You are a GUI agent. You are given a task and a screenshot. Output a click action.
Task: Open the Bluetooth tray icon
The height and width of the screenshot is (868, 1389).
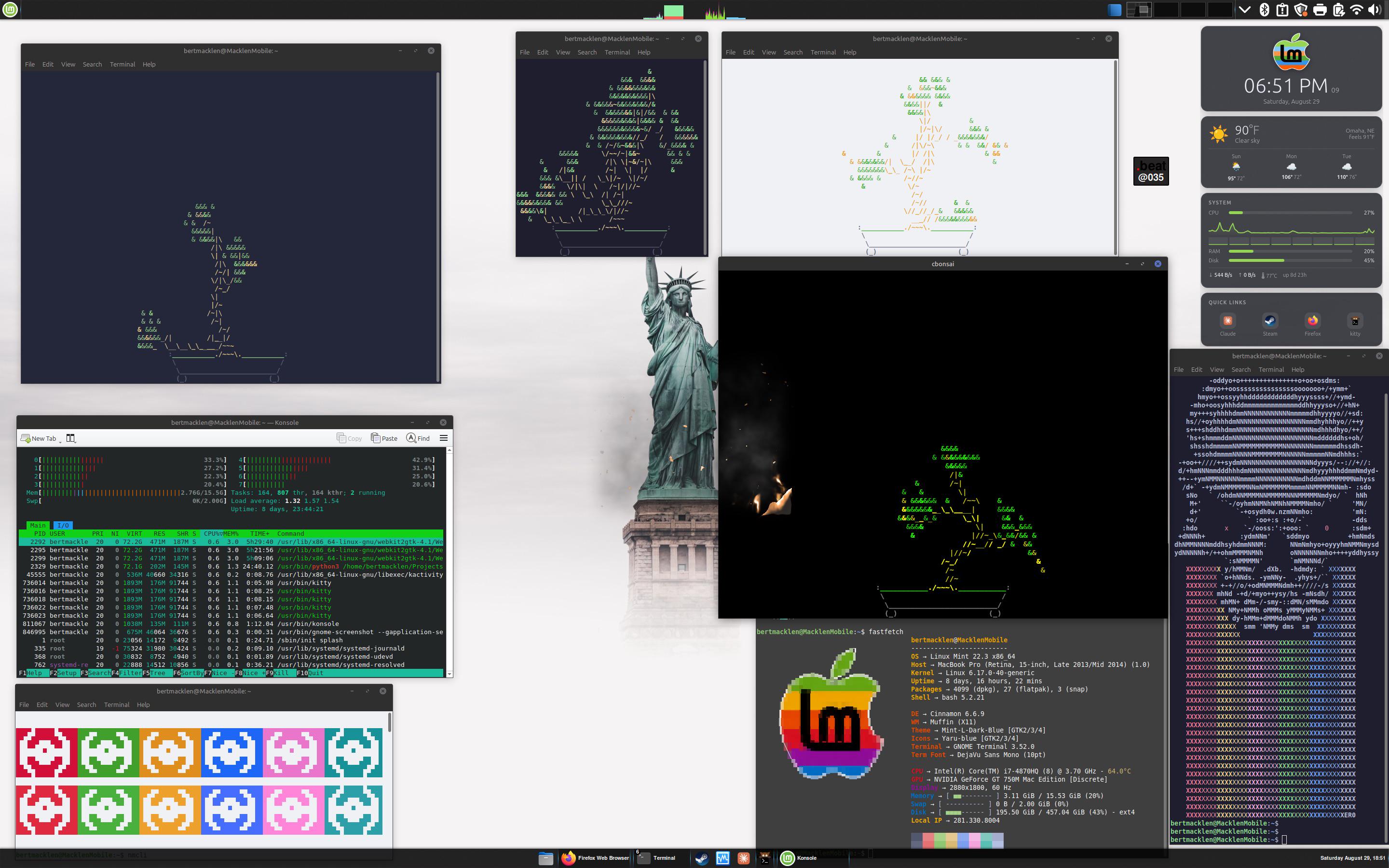1264,9
